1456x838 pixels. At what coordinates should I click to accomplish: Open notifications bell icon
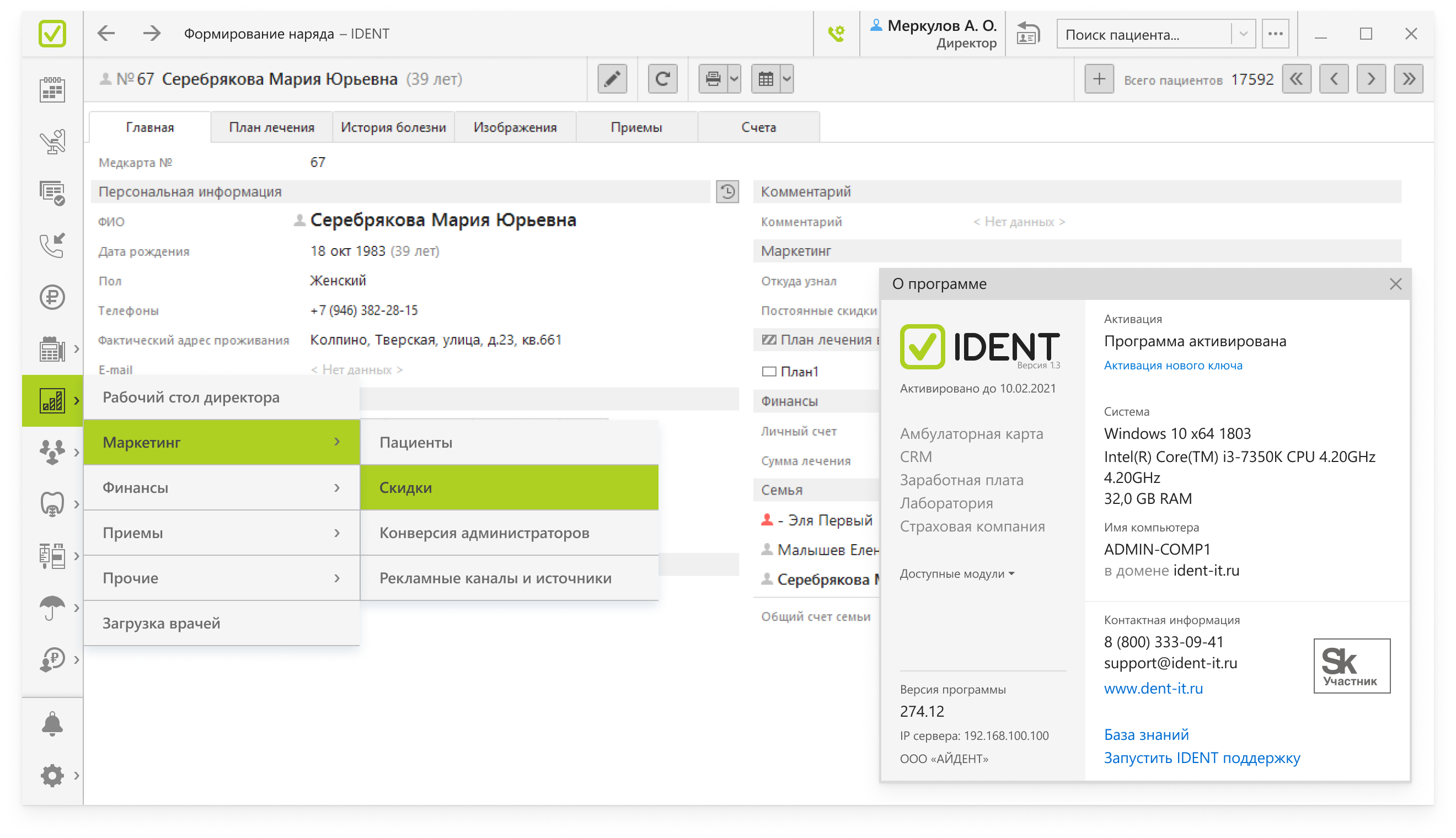coord(52,723)
